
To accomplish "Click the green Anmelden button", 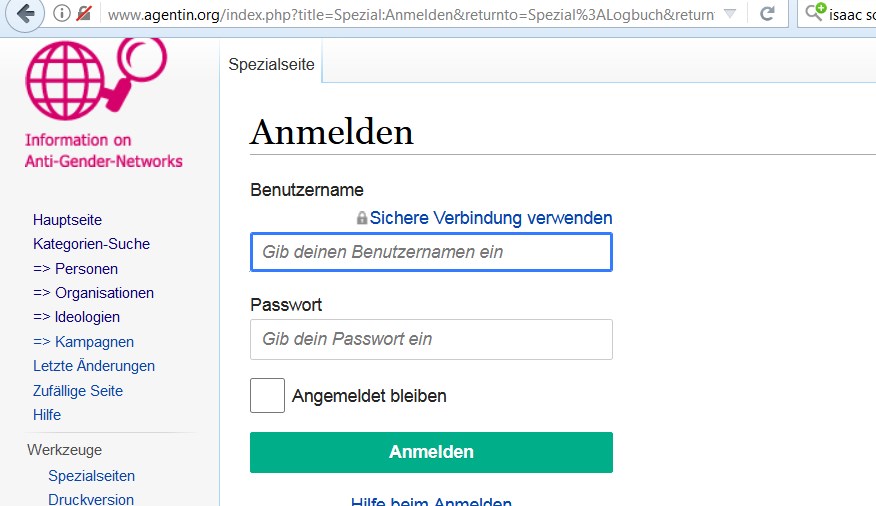I will point(431,452).
